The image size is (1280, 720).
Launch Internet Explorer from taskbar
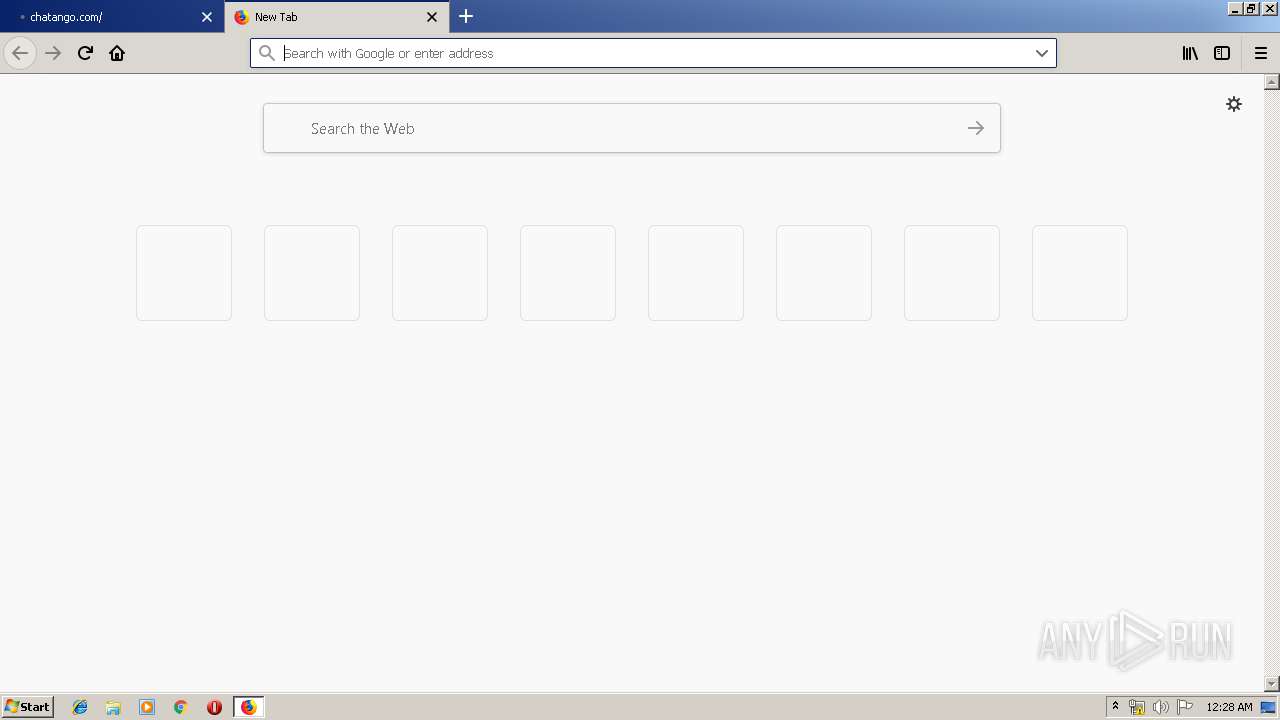pos(80,707)
